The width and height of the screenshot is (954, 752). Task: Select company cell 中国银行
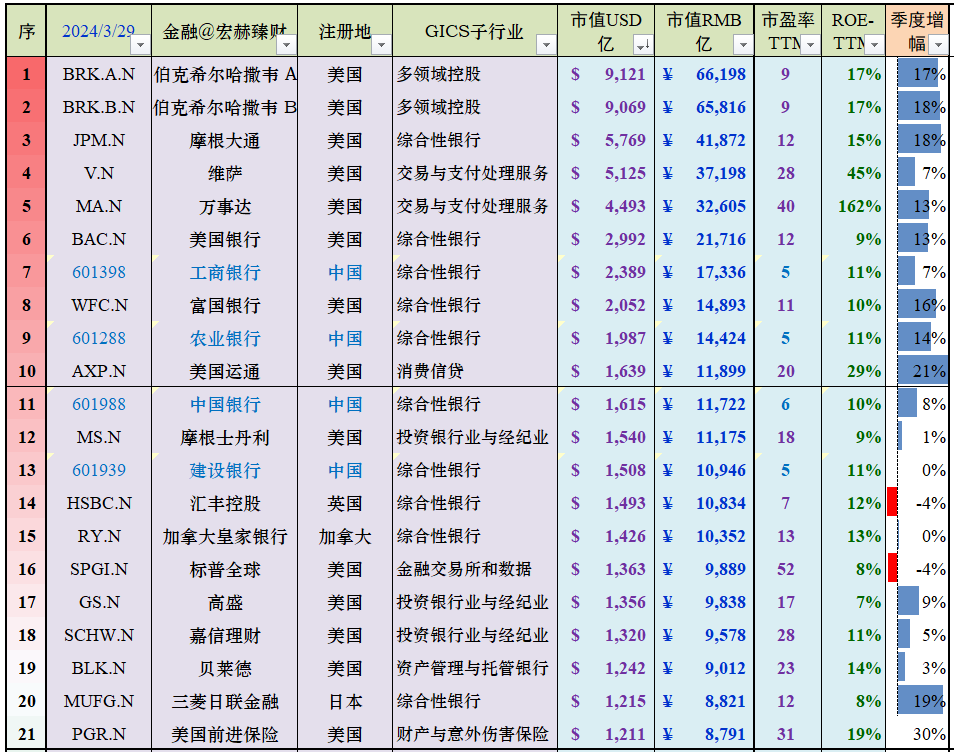click(x=225, y=404)
